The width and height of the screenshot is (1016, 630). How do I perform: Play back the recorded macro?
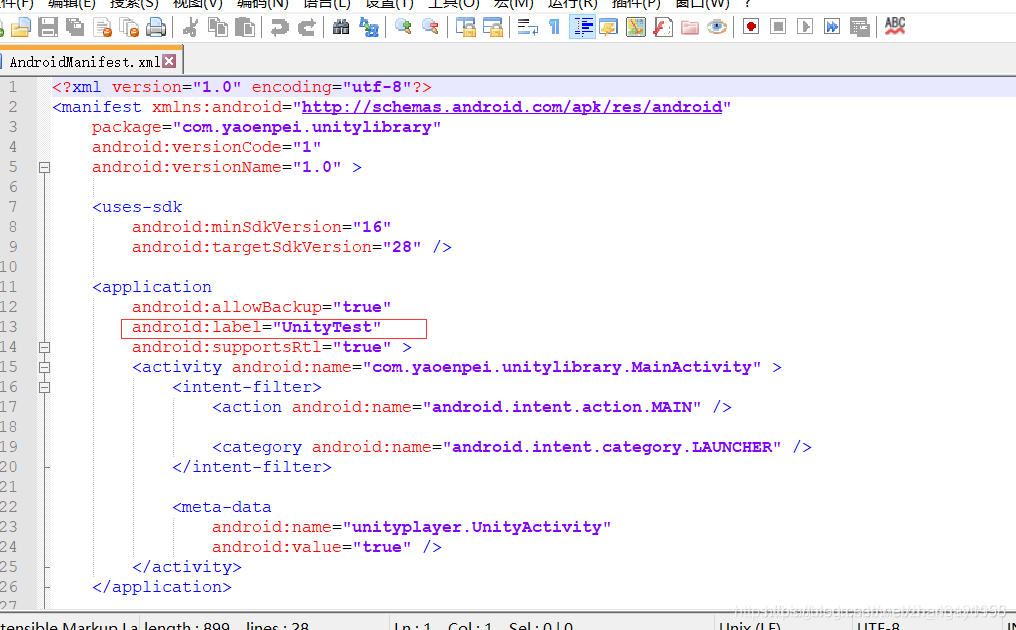(805, 27)
